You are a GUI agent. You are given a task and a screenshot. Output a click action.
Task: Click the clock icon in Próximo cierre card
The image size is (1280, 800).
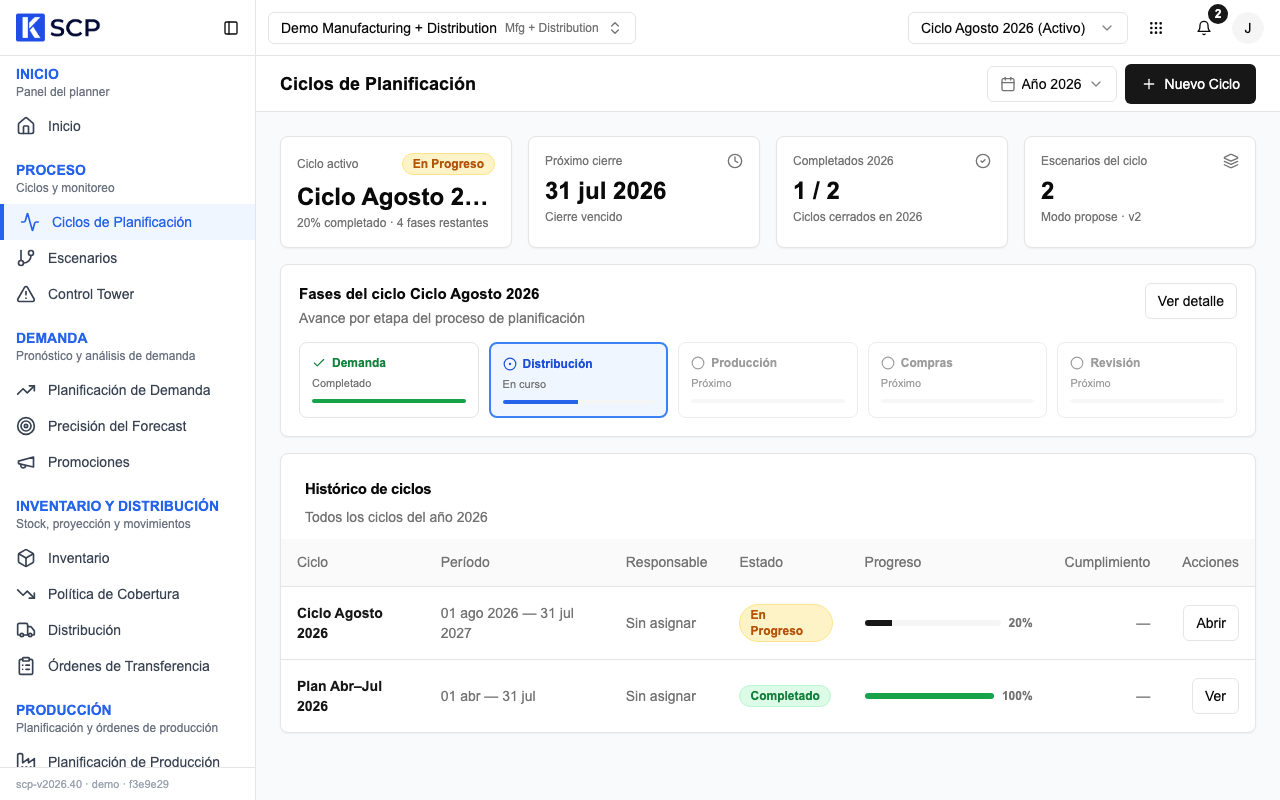pos(735,161)
